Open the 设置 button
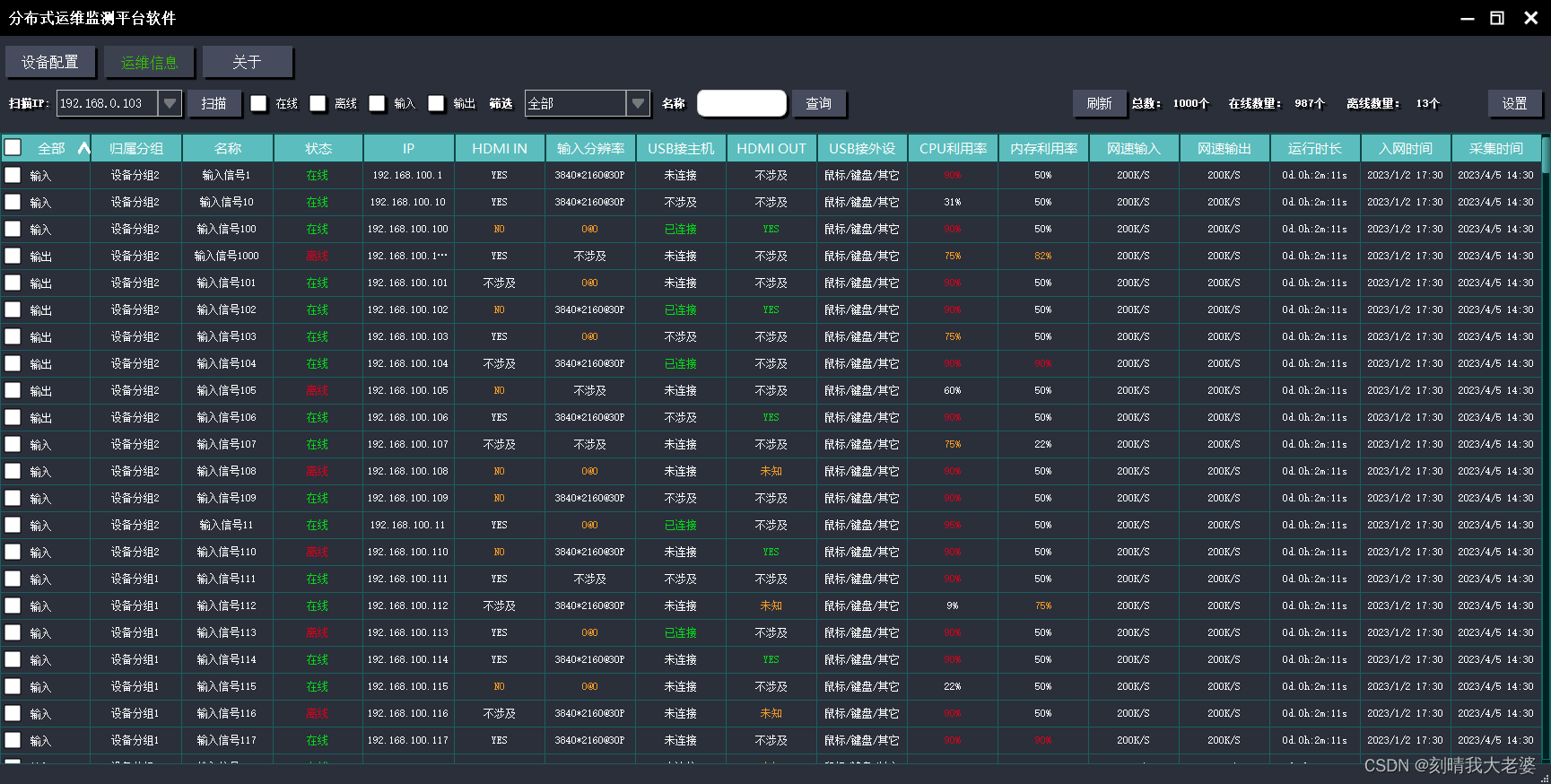The width and height of the screenshot is (1551, 784). coord(1515,104)
